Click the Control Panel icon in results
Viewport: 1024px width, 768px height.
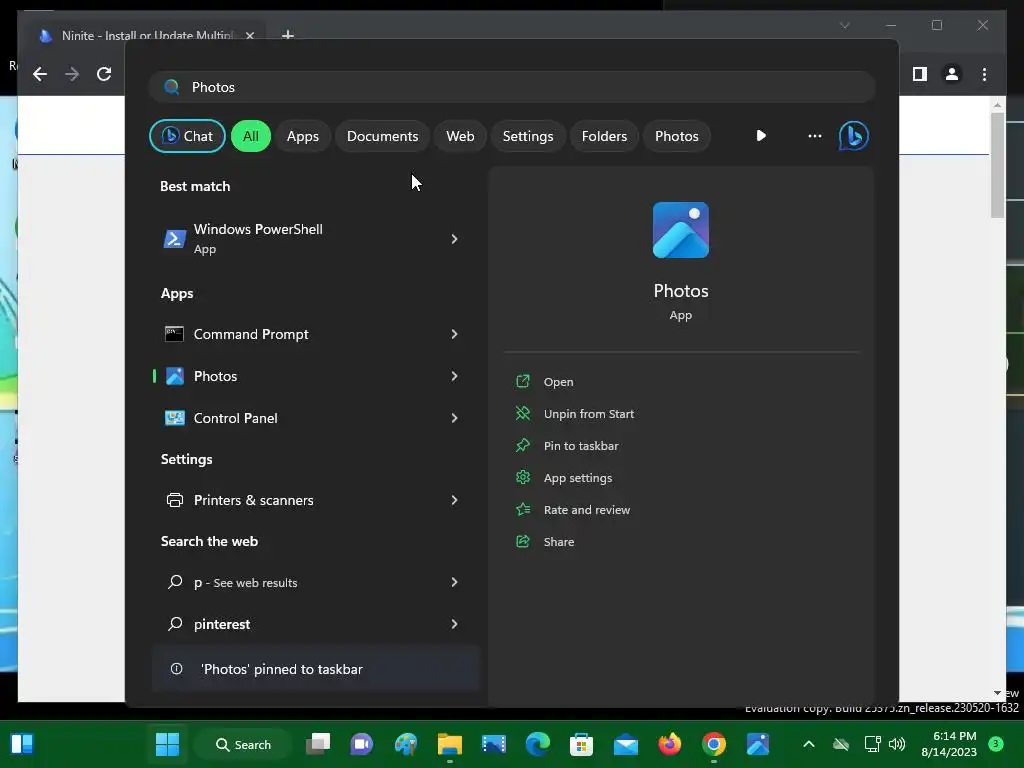174,418
